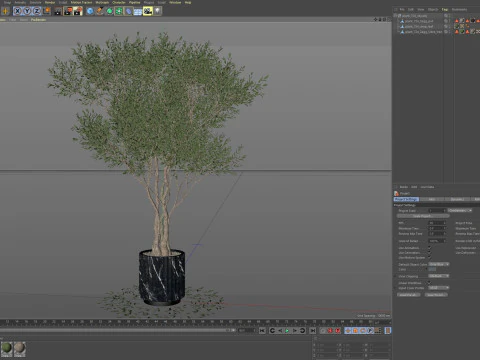Viewport: 480px width, 360px height.
Task: Open the blue deformer objects icon
Action: 129,11
